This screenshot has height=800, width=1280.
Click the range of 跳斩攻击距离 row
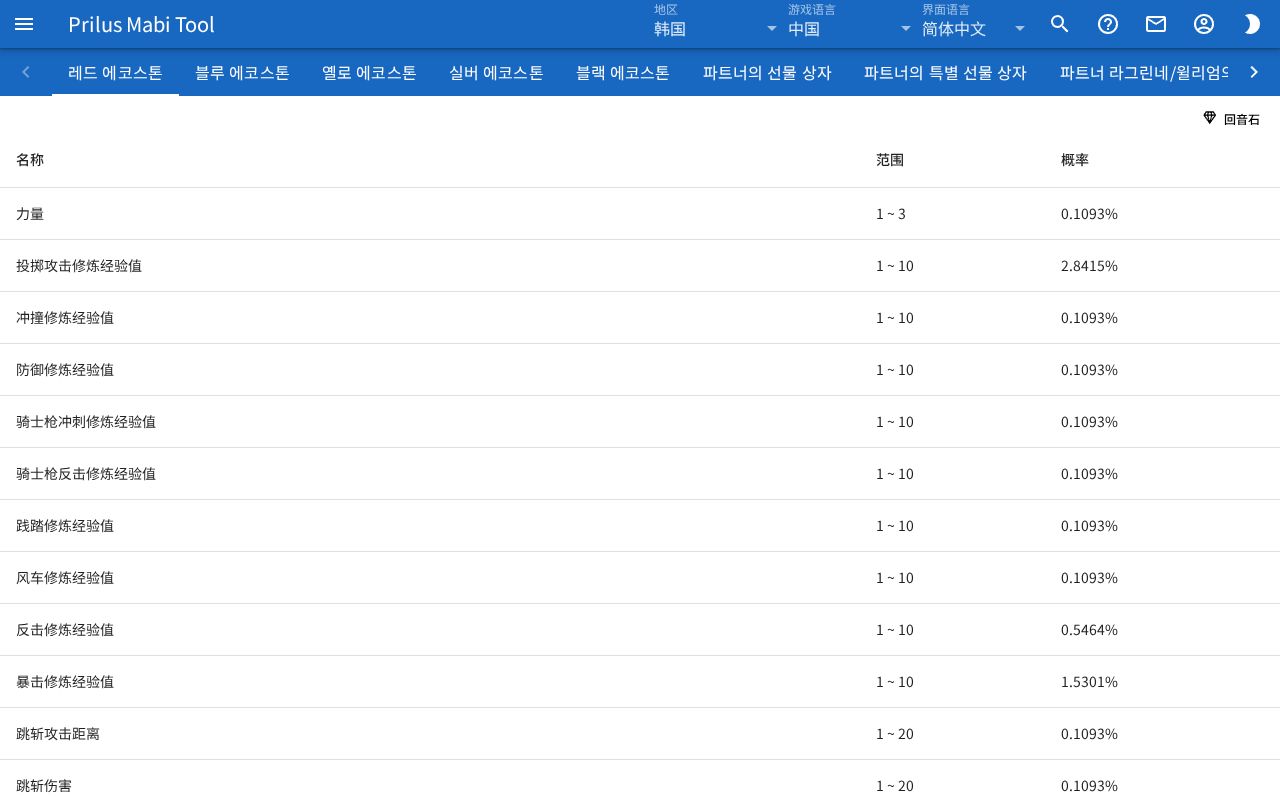point(895,734)
